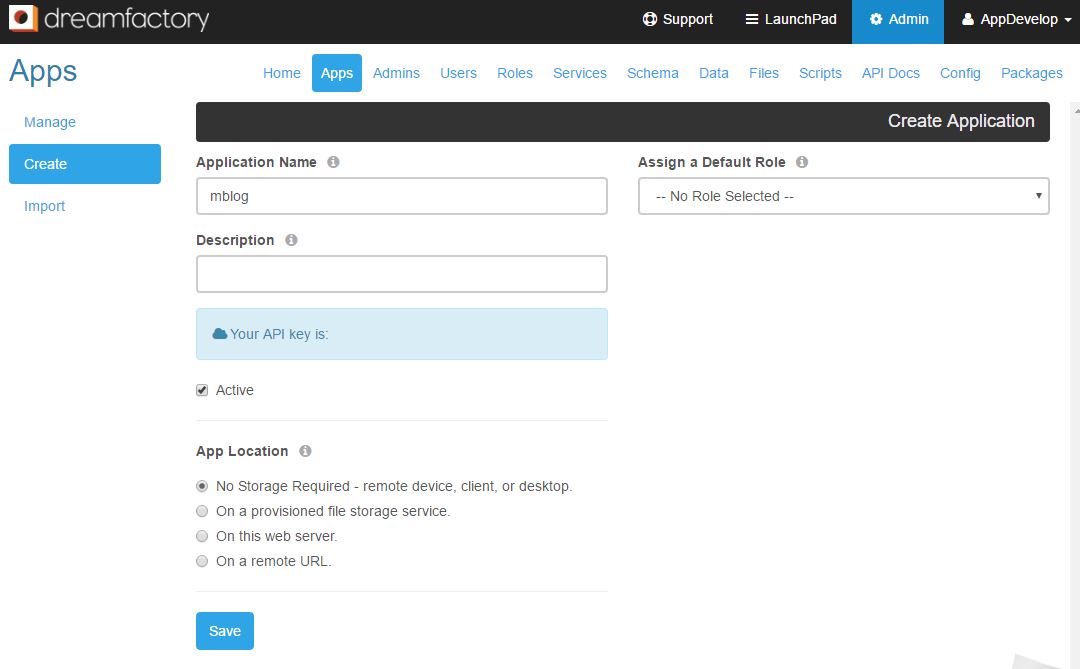Viewport: 1080px width, 669px height.
Task: Switch to the Services tab
Action: 579,73
